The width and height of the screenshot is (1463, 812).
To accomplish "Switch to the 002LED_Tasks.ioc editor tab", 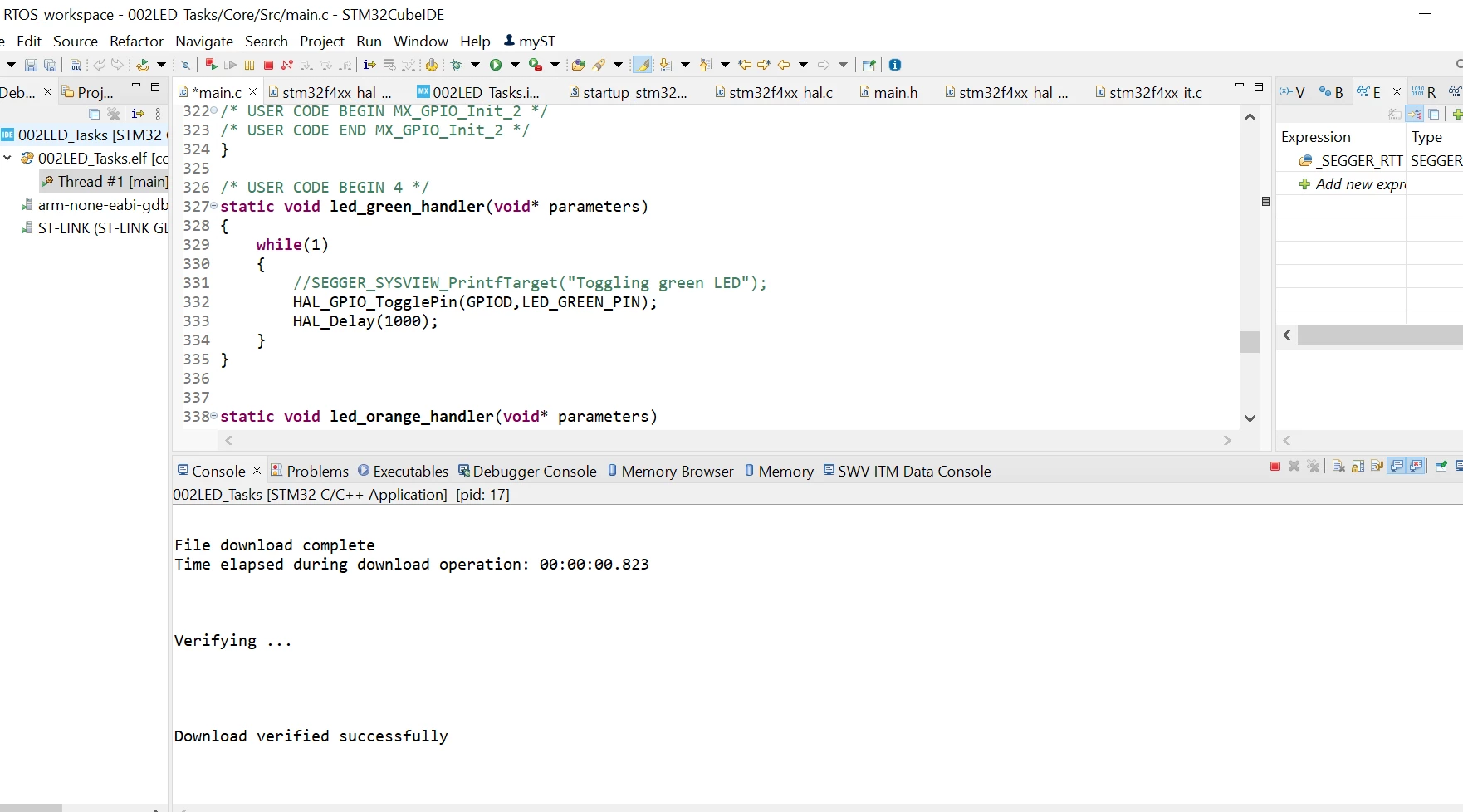I will tap(478, 92).
